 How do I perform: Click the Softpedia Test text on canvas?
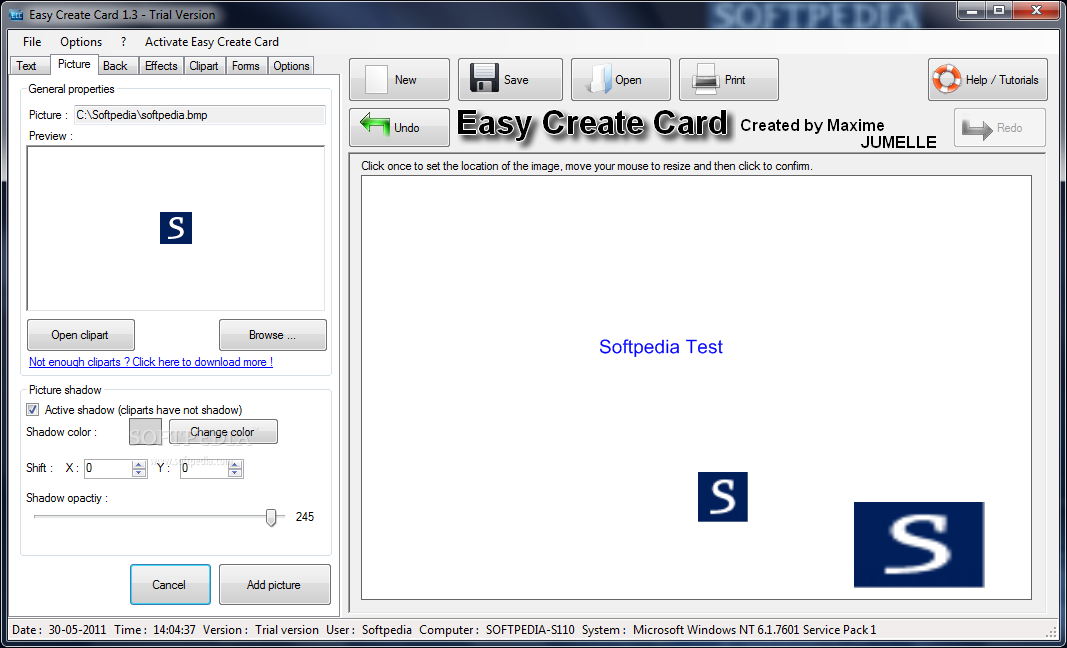(661, 347)
